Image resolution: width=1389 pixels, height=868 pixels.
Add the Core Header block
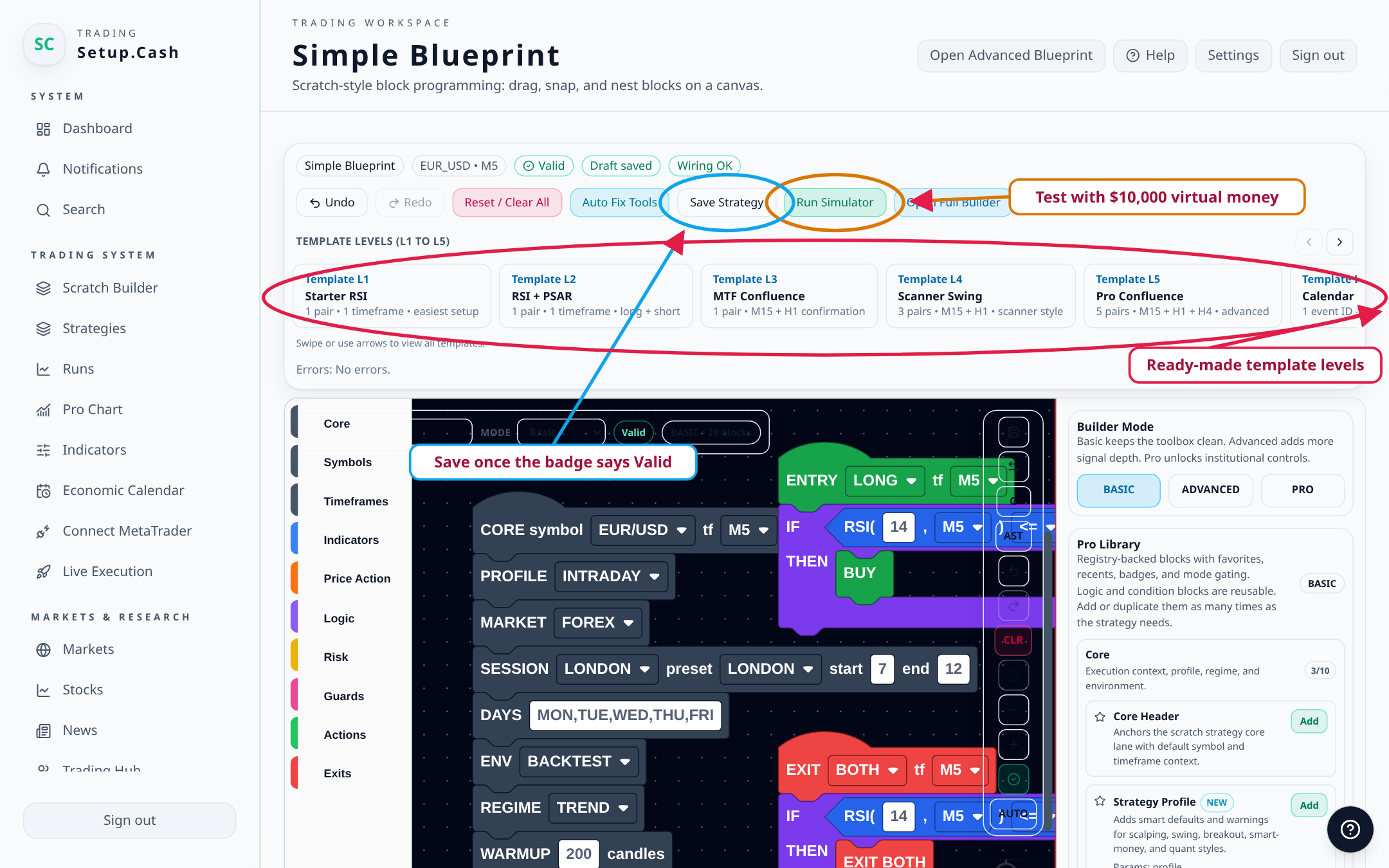click(1309, 722)
